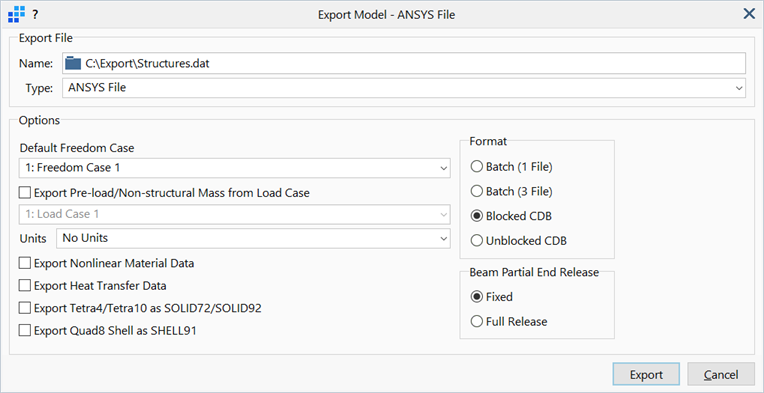The image size is (764, 393).
Task: Expand the Units dropdown set to No Units
Action: [x=253, y=239]
